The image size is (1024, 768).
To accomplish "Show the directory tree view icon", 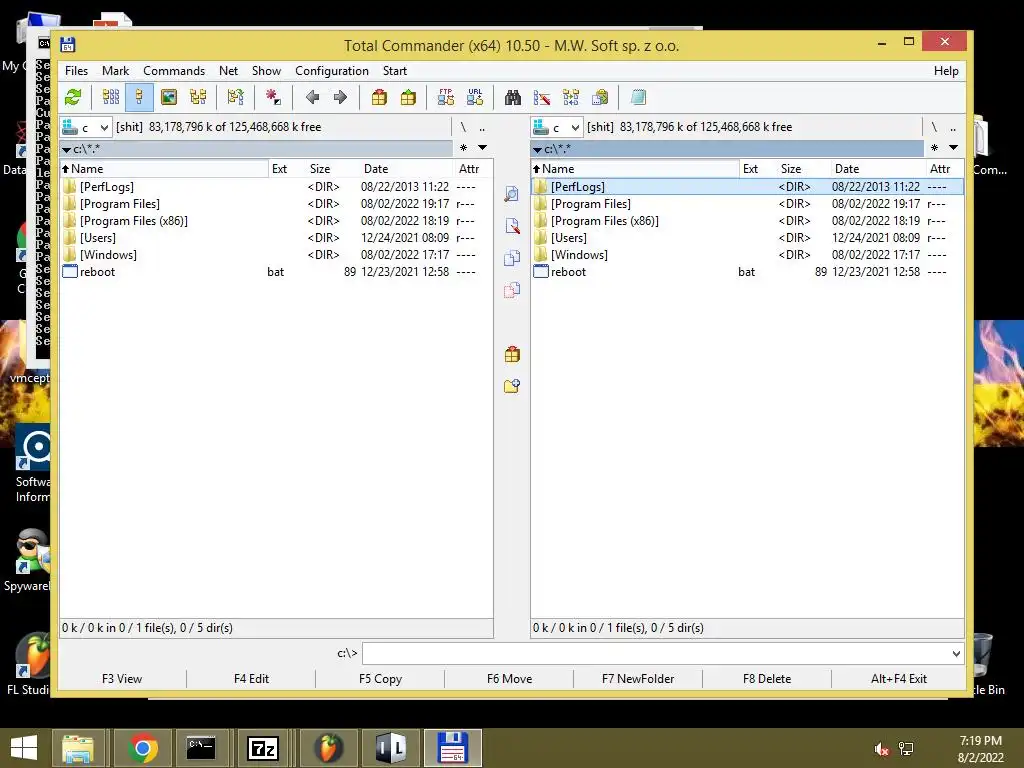I will point(198,98).
